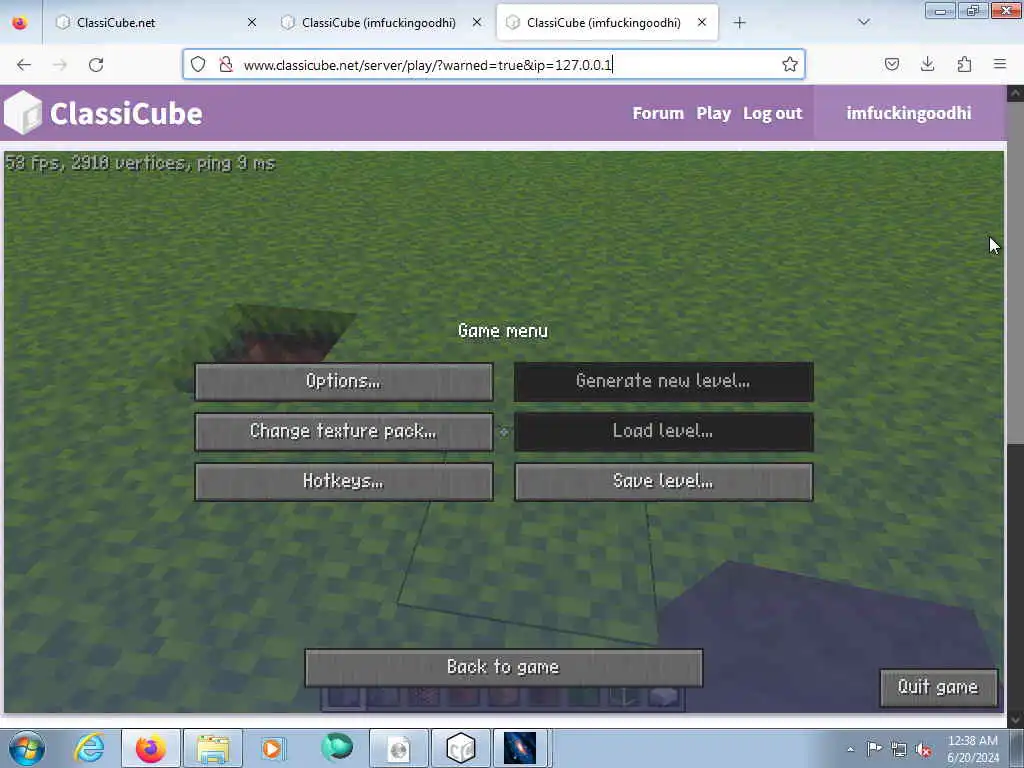This screenshot has width=1024, height=768.
Task: Reload the page with refresh icon
Action: point(96,65)
